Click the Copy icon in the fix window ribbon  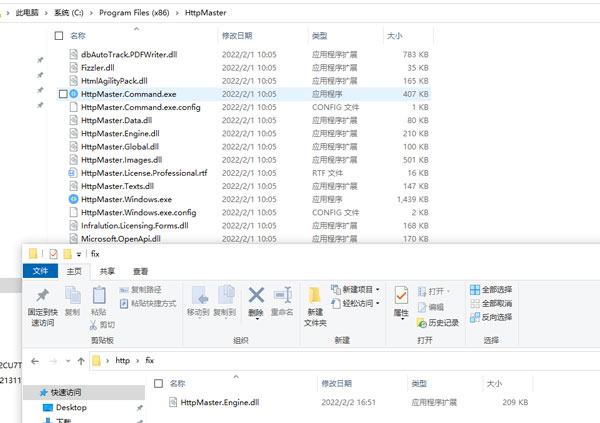pyautogui.click(x=72, y=295)
